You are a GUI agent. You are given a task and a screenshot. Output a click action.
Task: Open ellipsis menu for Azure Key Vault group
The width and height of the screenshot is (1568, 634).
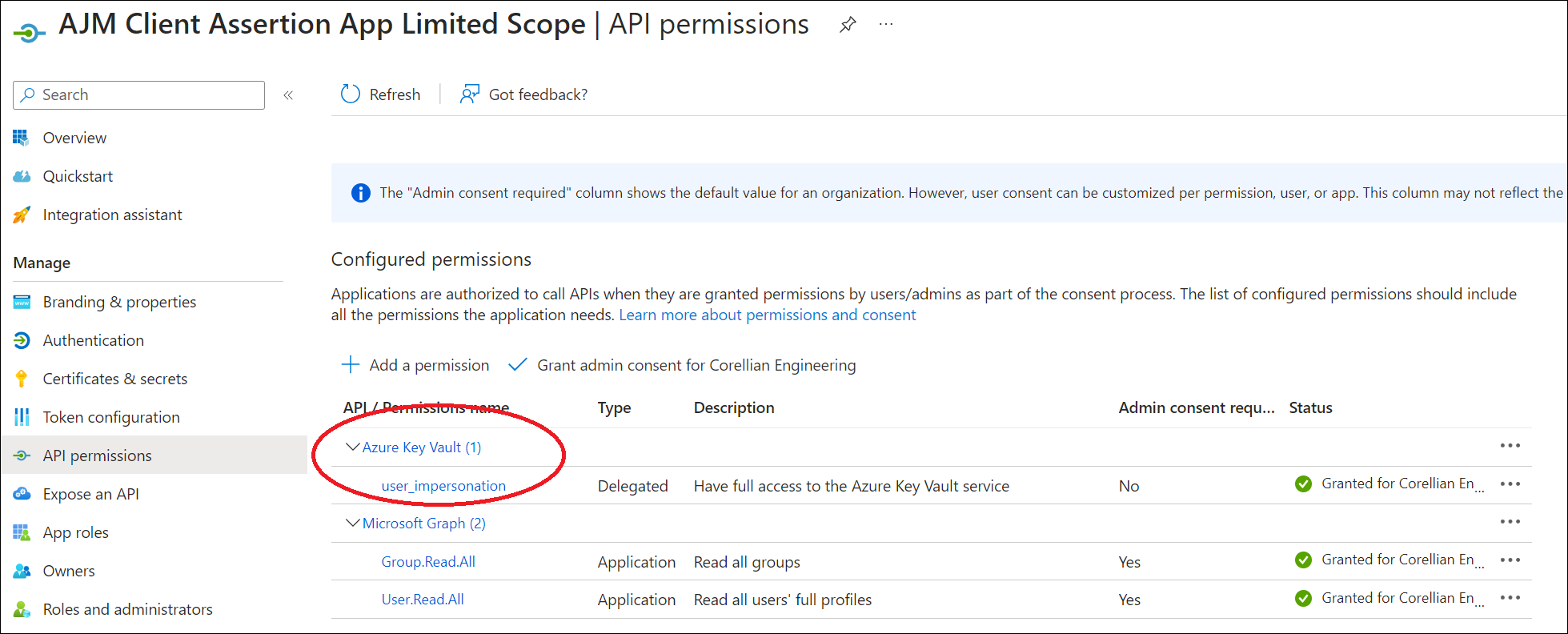point(1510,446)
